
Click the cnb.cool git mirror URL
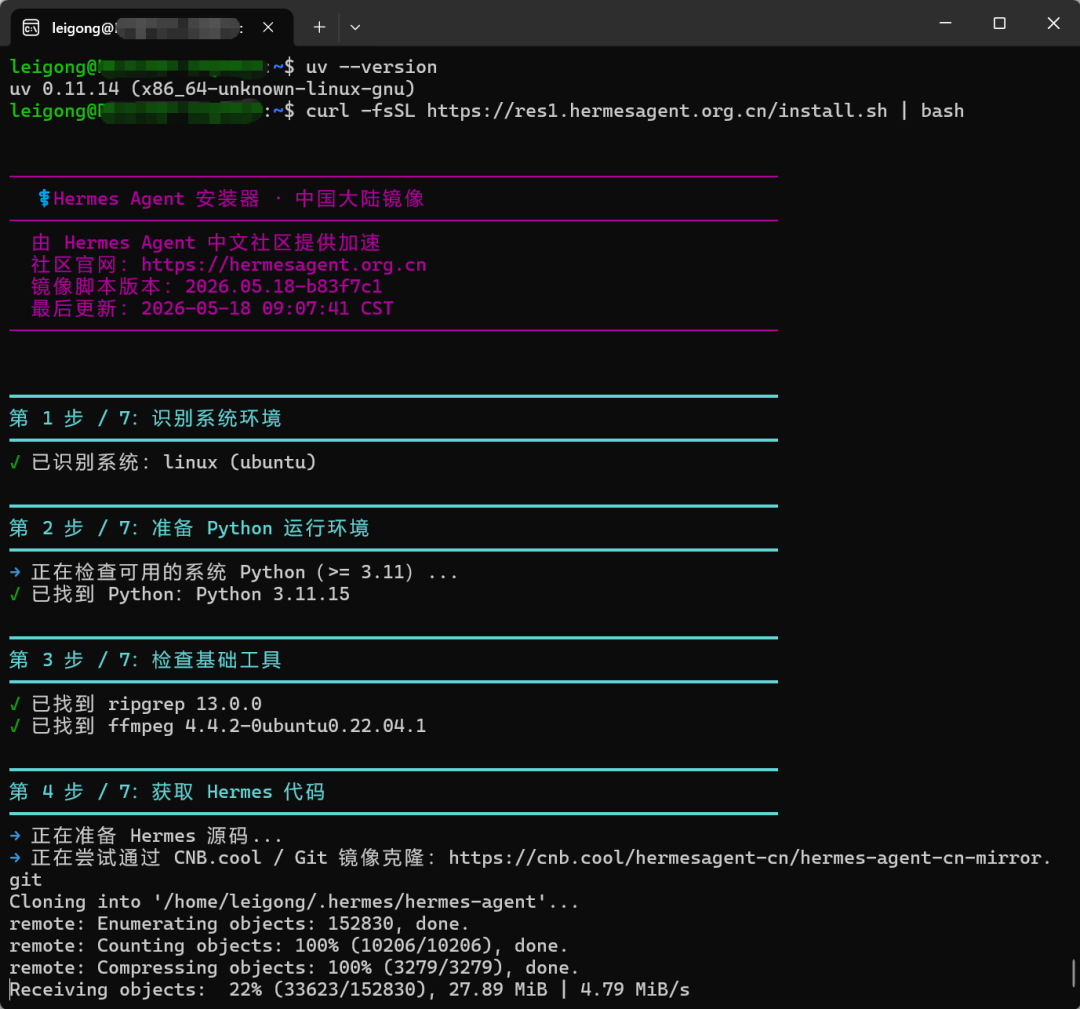tap(750, 858)
